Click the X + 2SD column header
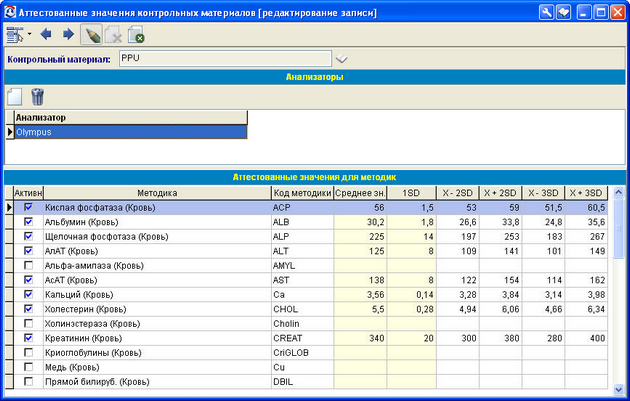Screen dimensions: 630x401 [500, 193]
